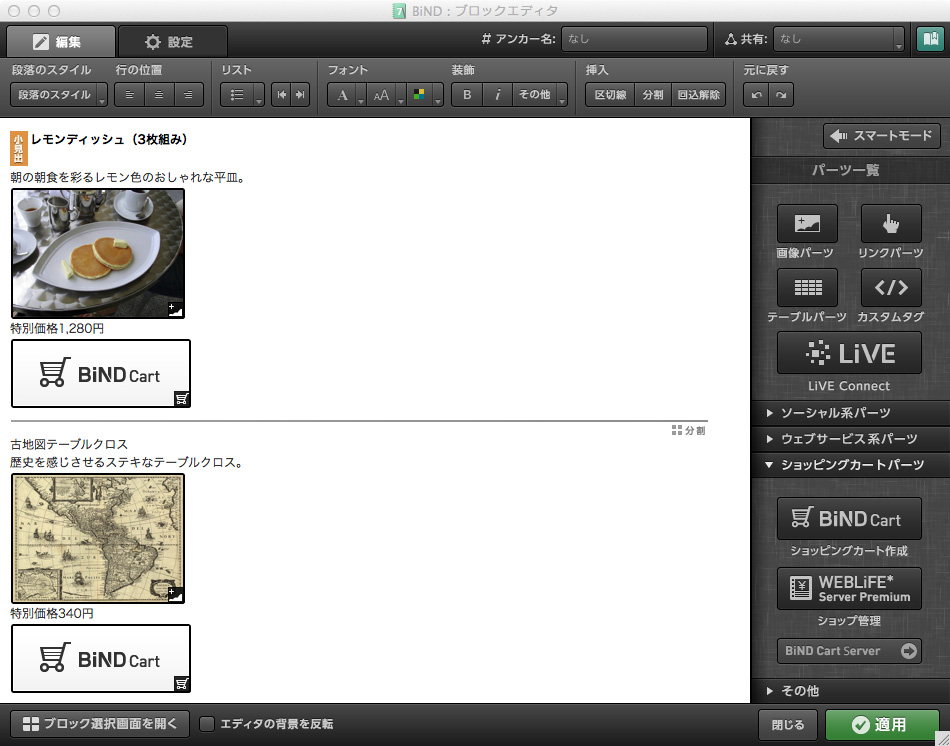Apply italic with the i button
The width and height of the screenshot is (950, 746).
coord(497,95)
